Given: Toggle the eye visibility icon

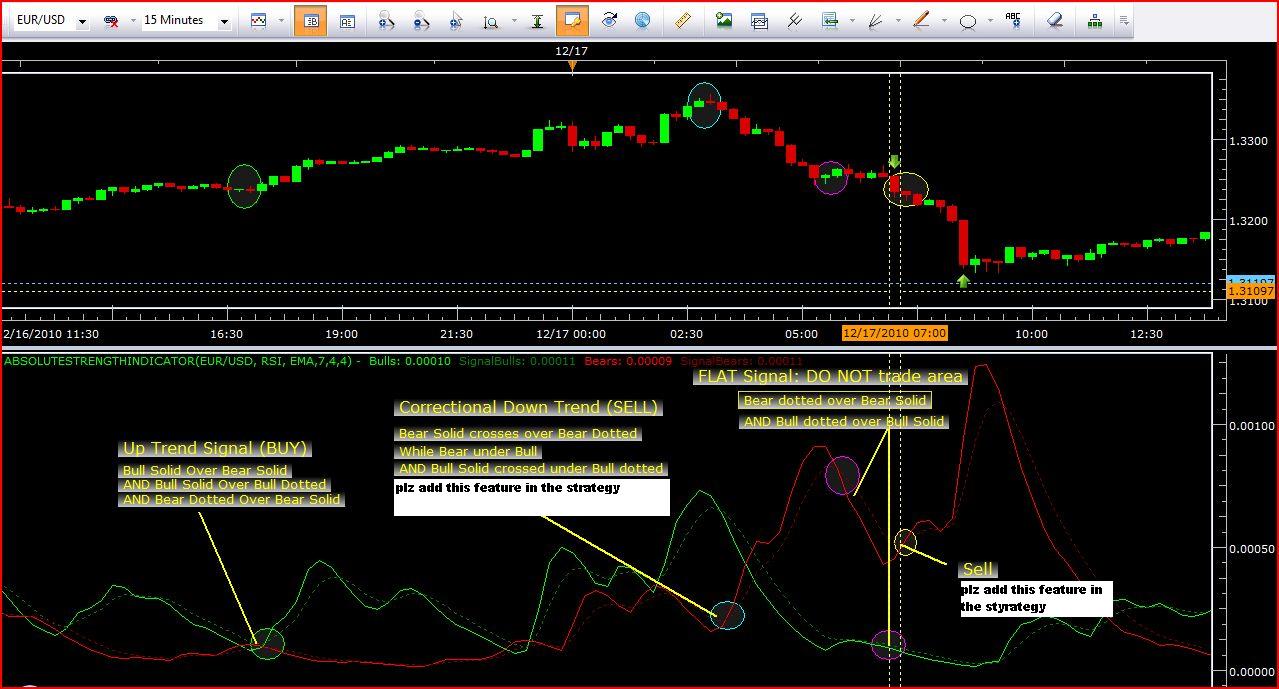Looking at the screenshot, I should (x=608, y=20).
